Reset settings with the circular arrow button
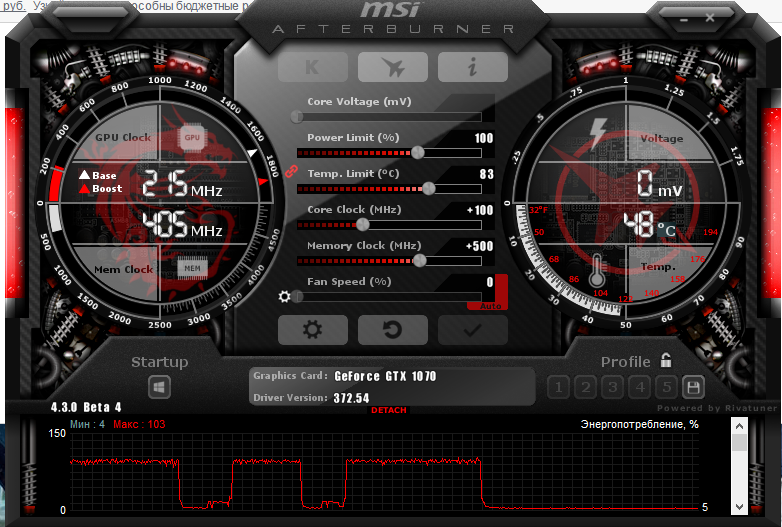Viewport: 782px width, 527px height. coord(392,330)
